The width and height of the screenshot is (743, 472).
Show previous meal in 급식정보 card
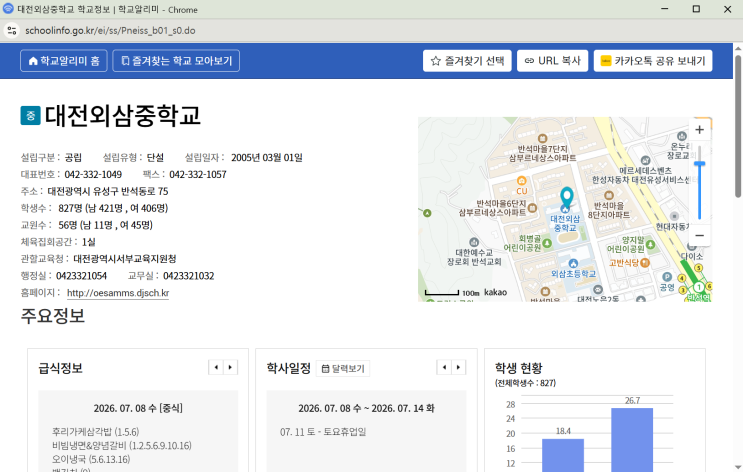coord(216,367)
